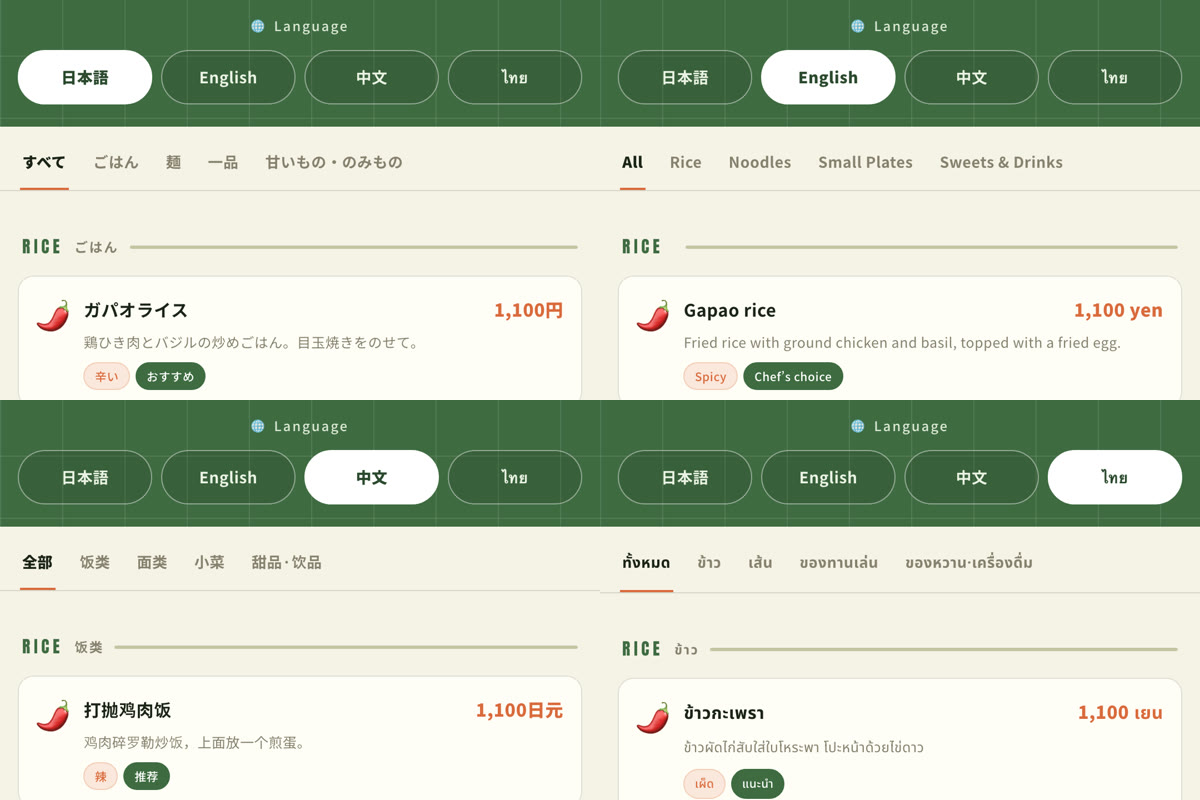Click the chili pepper icon beside ガパオライス
1200x800 pixels.
click(53, 316)
